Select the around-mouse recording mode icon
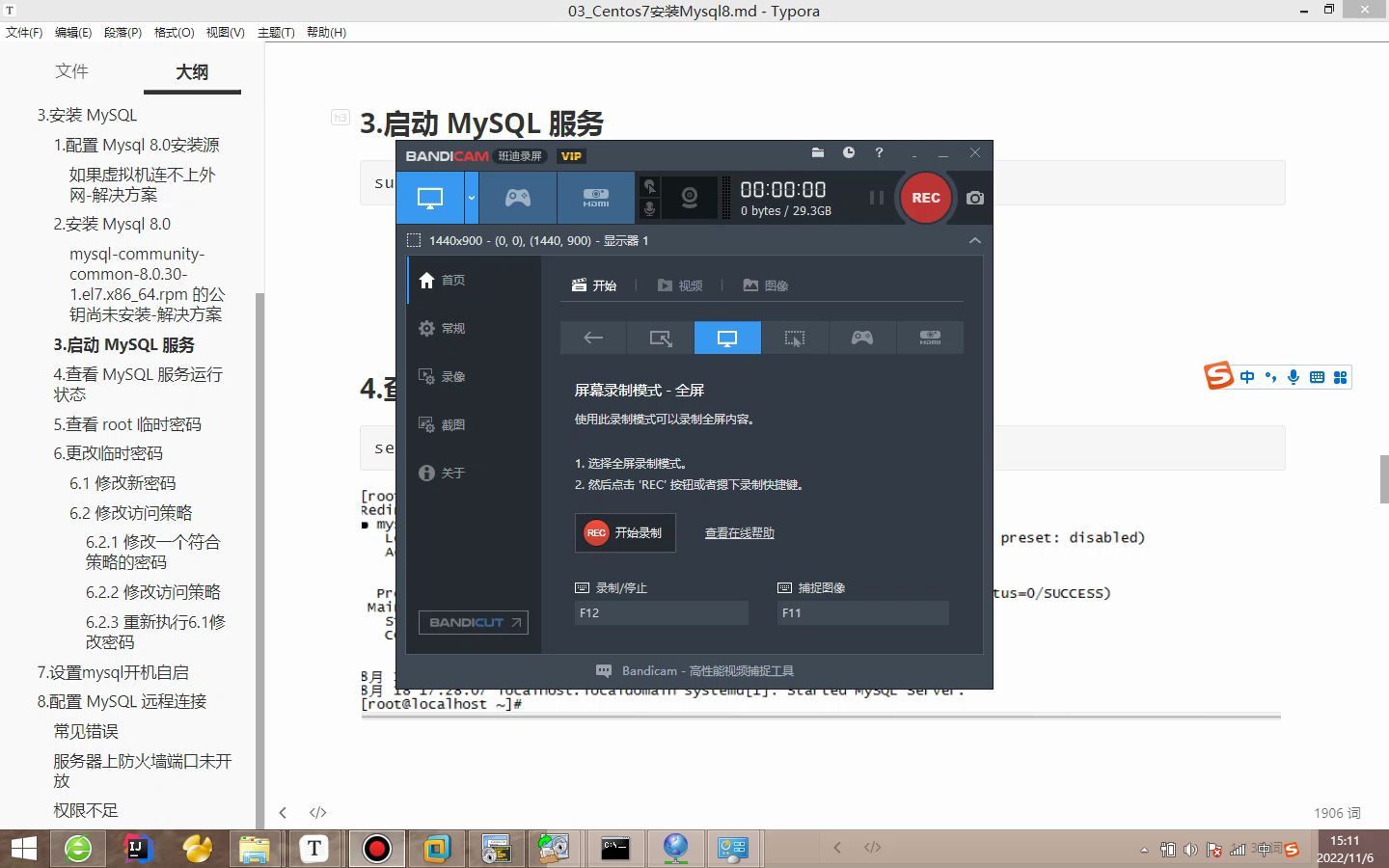 point(795,338)
